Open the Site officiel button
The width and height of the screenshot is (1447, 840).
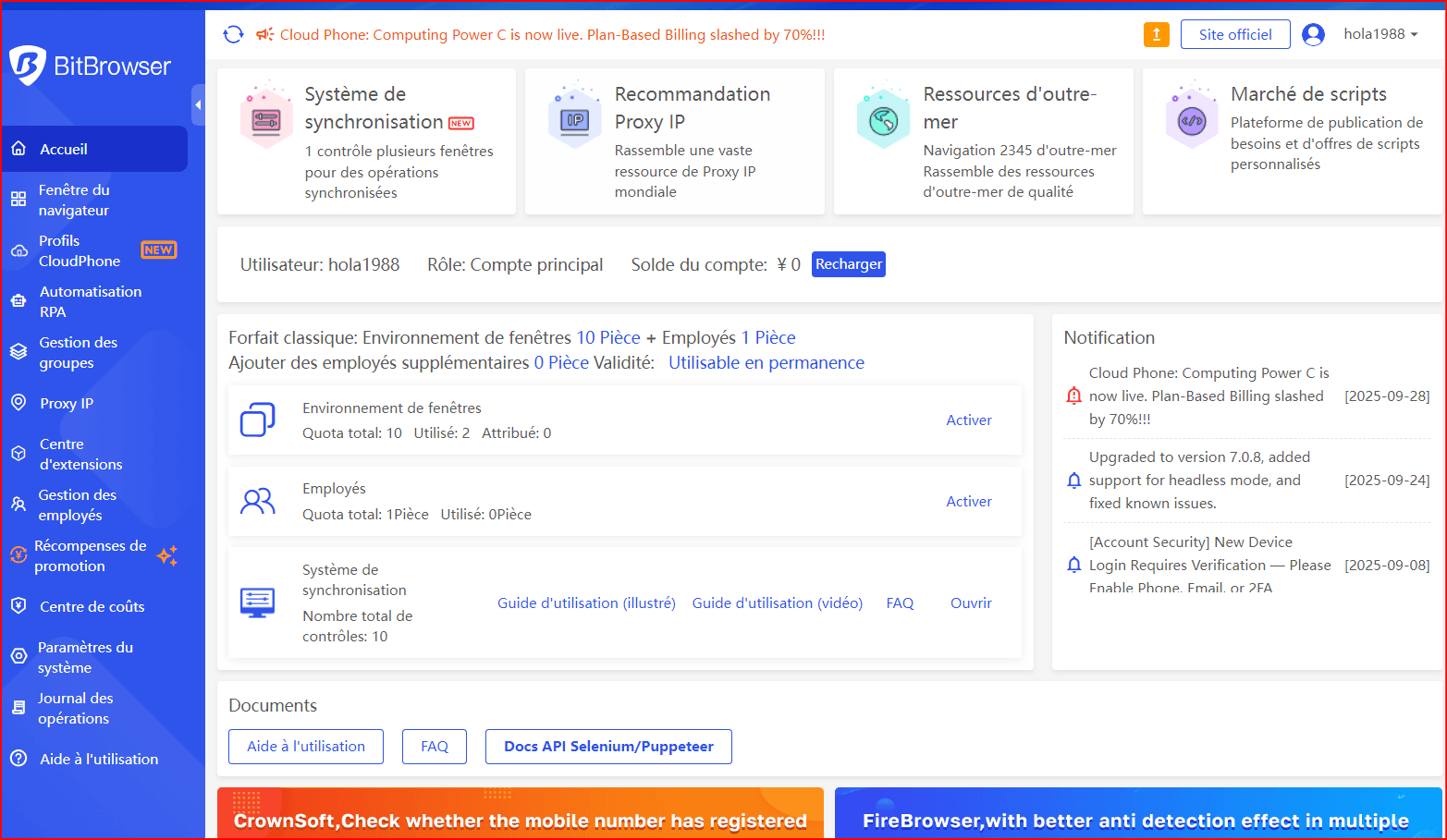coord(1234,35)
